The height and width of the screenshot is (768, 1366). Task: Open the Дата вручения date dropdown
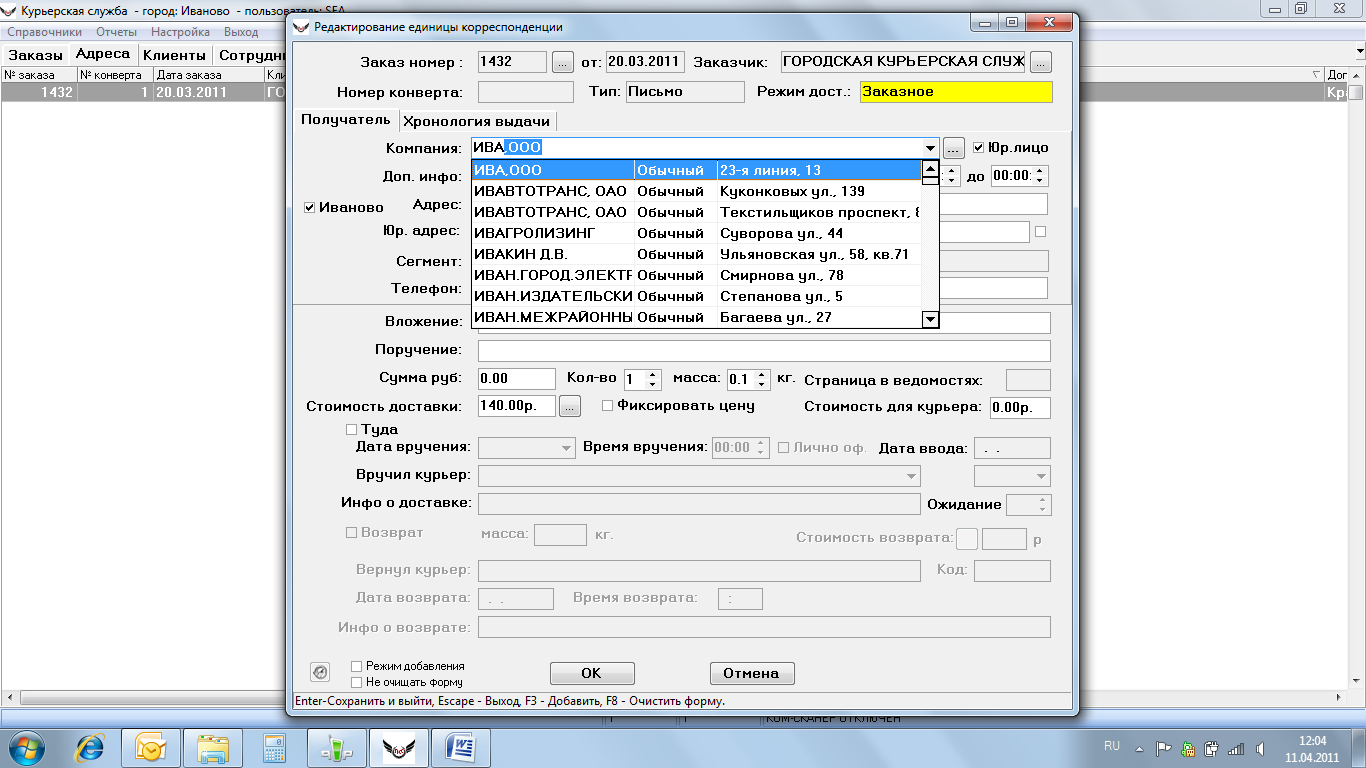tap(567, 448)
